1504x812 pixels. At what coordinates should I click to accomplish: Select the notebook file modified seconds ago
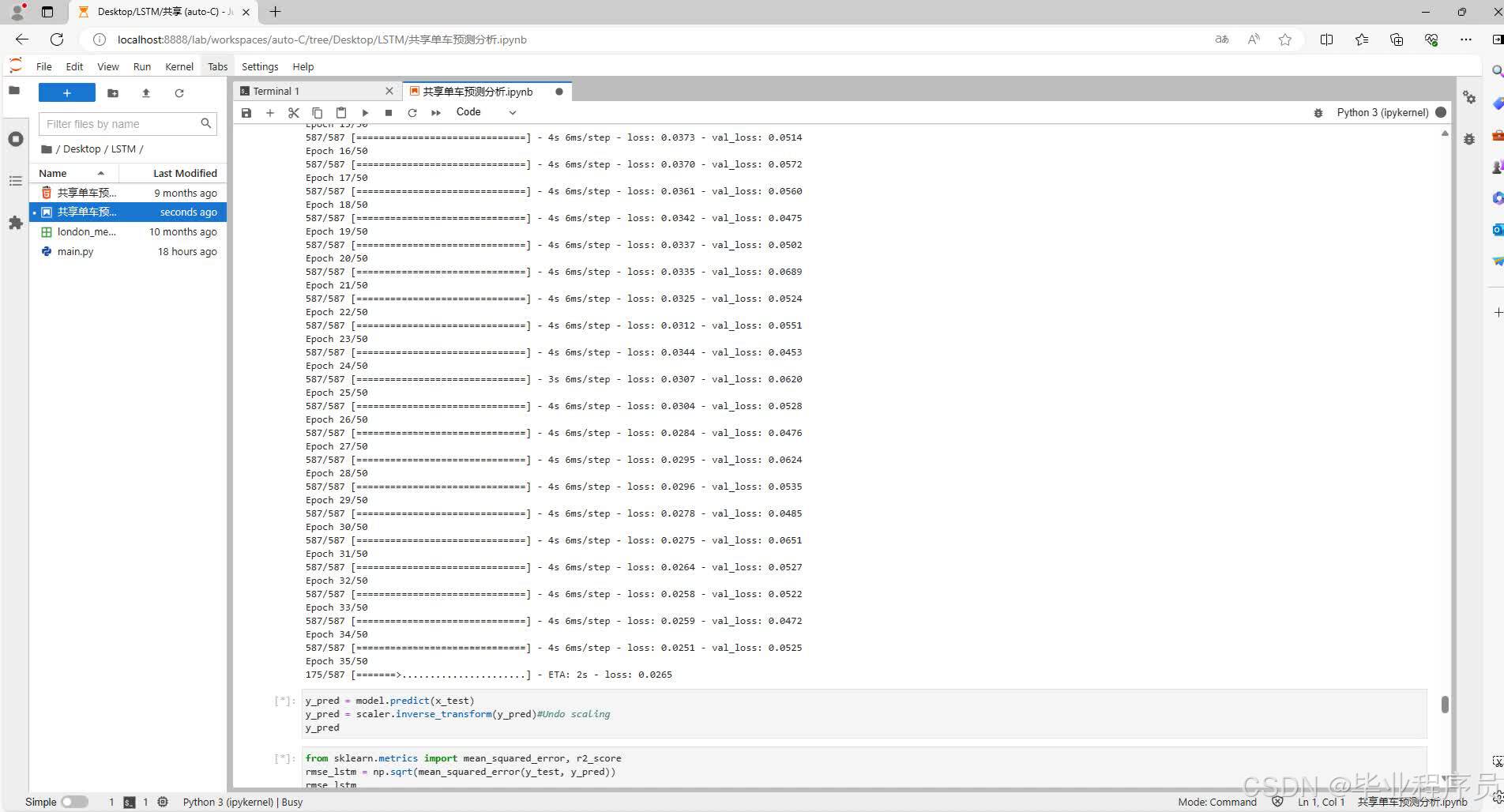[x=128, y=212]
